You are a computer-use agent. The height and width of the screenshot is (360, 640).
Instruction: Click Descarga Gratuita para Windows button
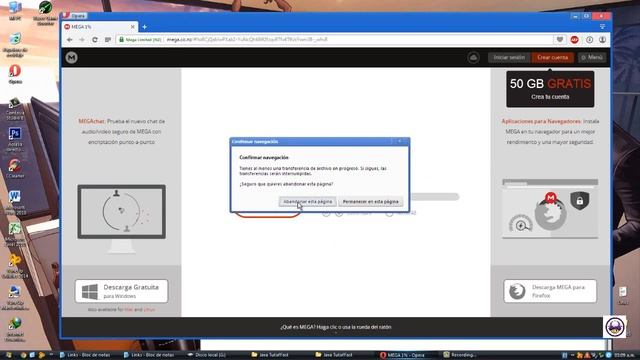(121, 291)
